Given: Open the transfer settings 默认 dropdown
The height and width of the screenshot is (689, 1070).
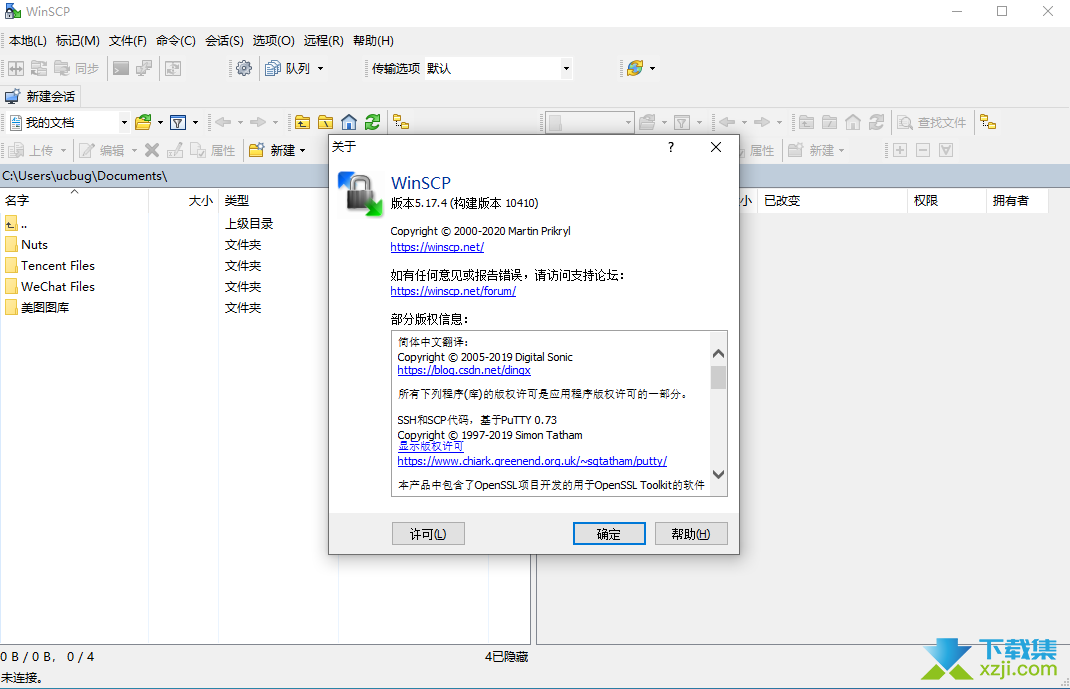Looking at the screenshot, I should 566,68.
